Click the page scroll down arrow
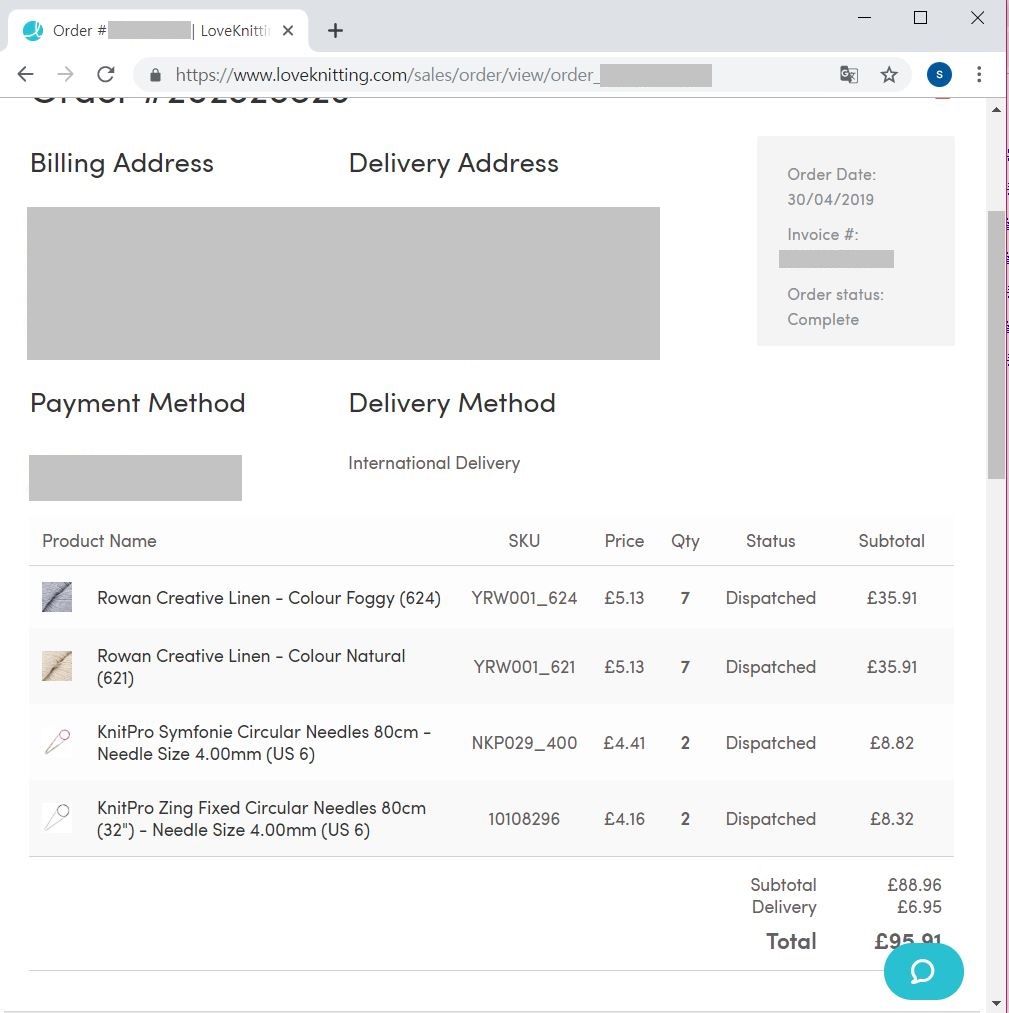Image resolution: width=1009 pixels, height=1013 pixels. point(996,1003)
